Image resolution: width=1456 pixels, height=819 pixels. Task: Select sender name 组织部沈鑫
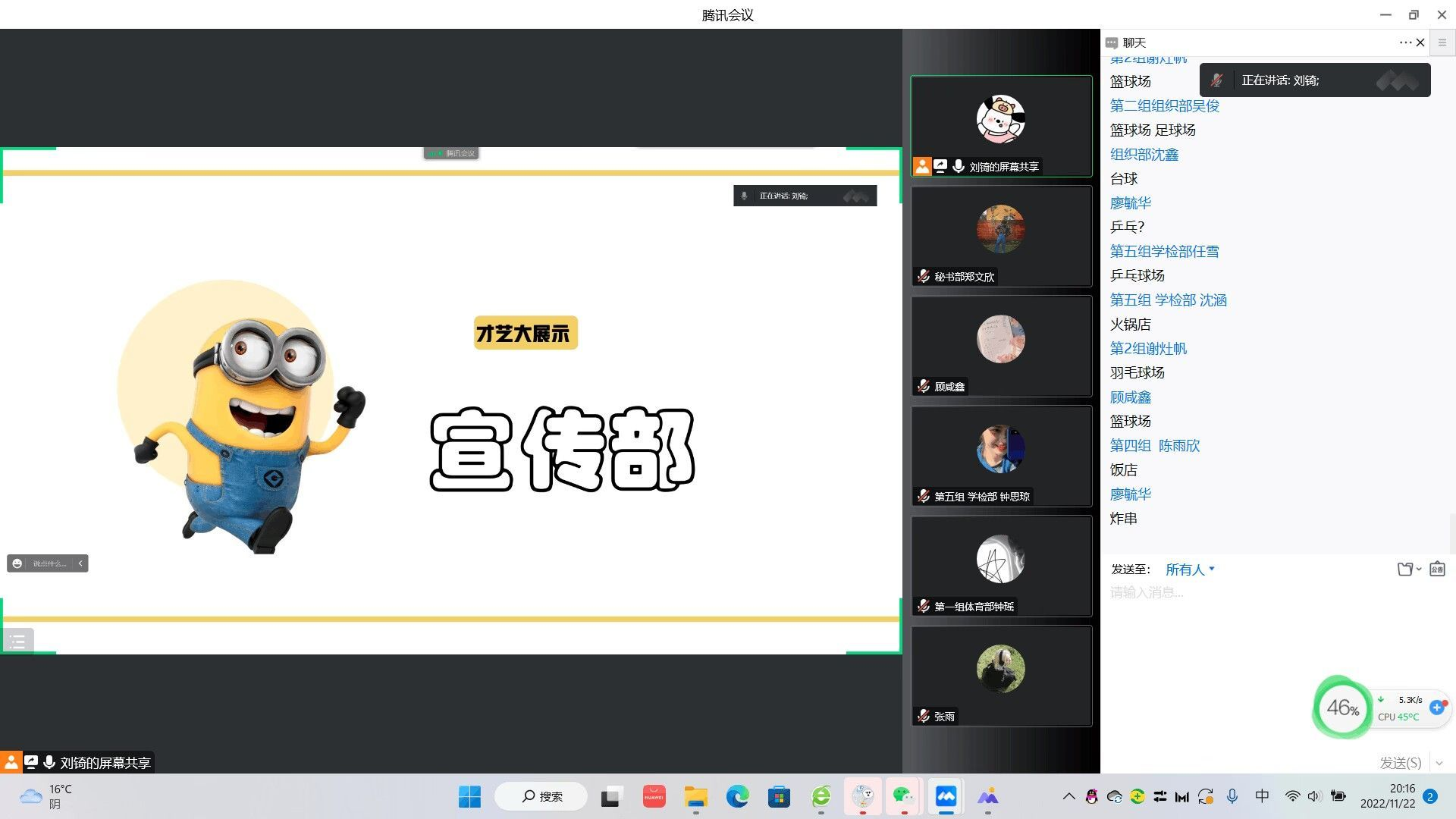tap(1144, 155)
